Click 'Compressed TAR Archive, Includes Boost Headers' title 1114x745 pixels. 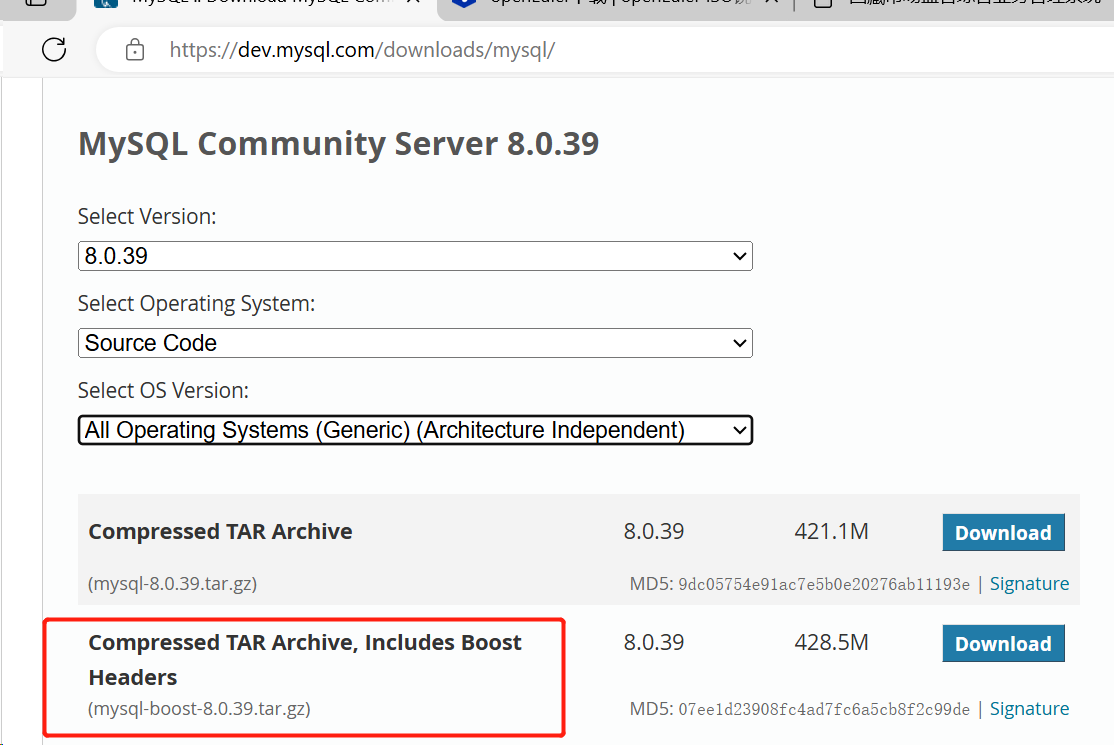[x=305, y=660]
